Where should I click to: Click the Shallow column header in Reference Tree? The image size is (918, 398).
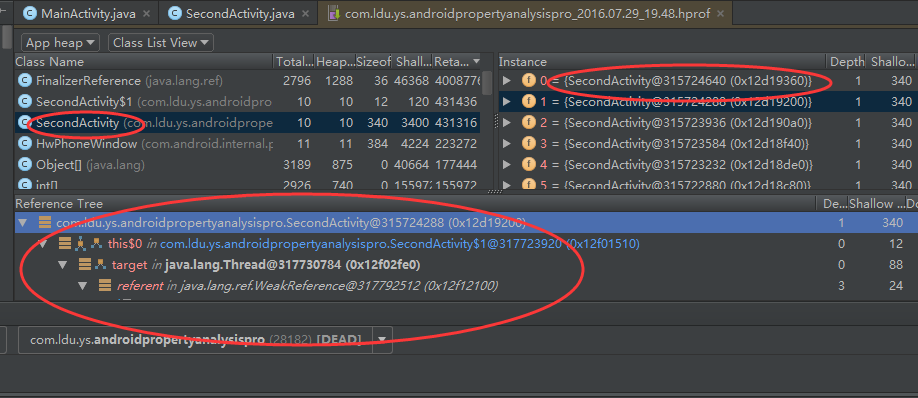point(876,204)
